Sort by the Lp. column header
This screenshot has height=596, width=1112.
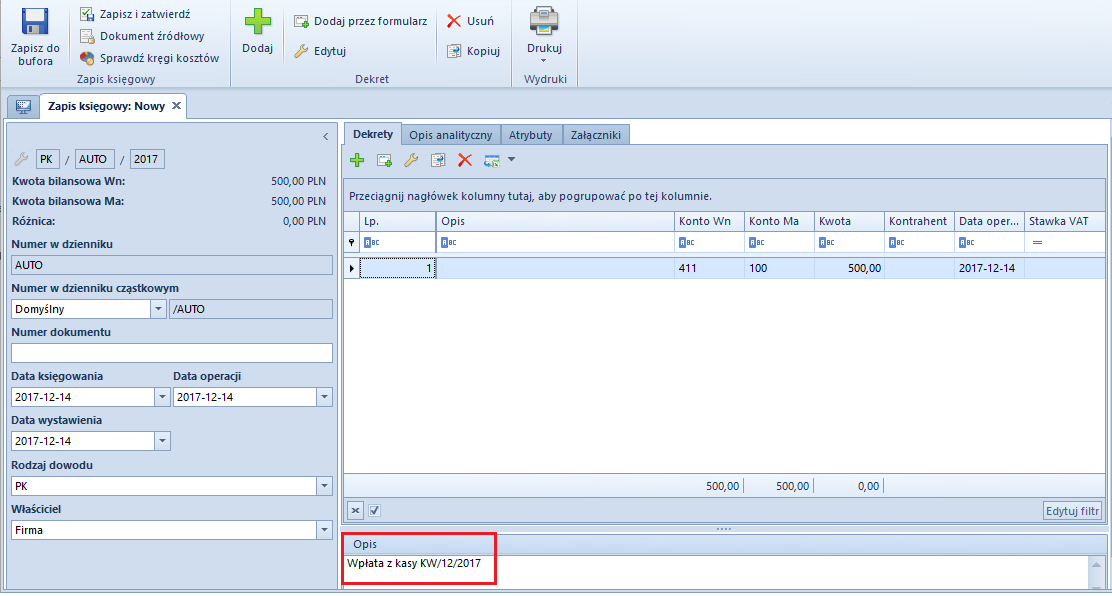397,221
